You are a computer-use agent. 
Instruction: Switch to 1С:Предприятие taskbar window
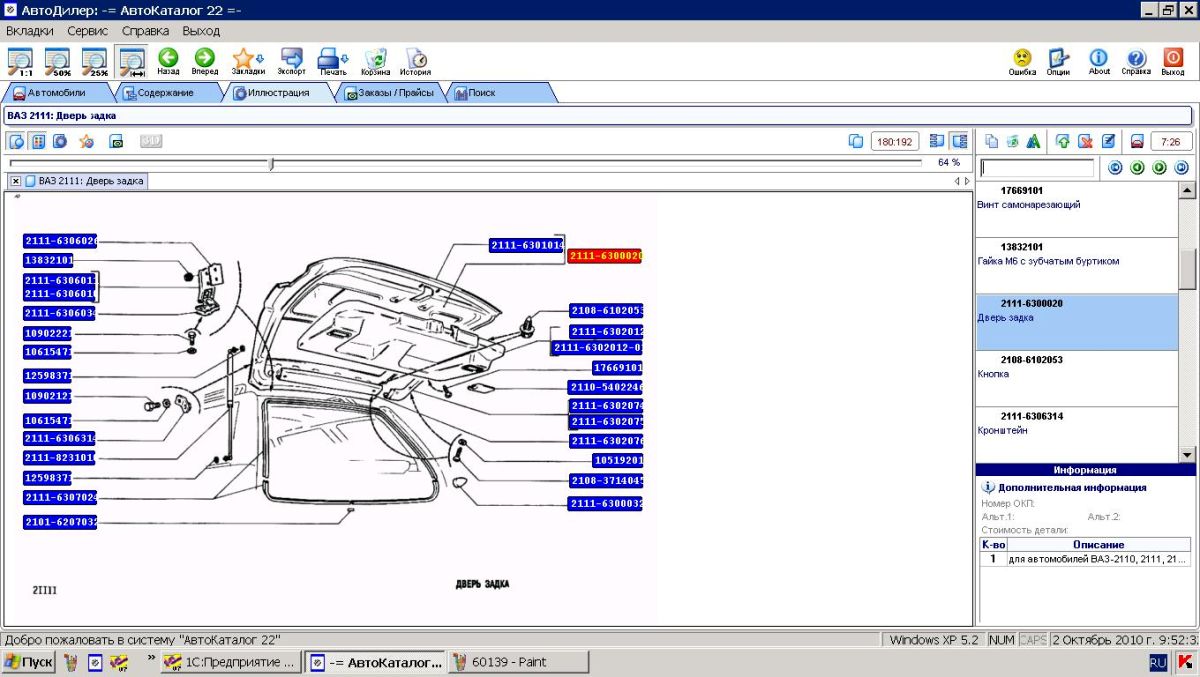point(230,662)
